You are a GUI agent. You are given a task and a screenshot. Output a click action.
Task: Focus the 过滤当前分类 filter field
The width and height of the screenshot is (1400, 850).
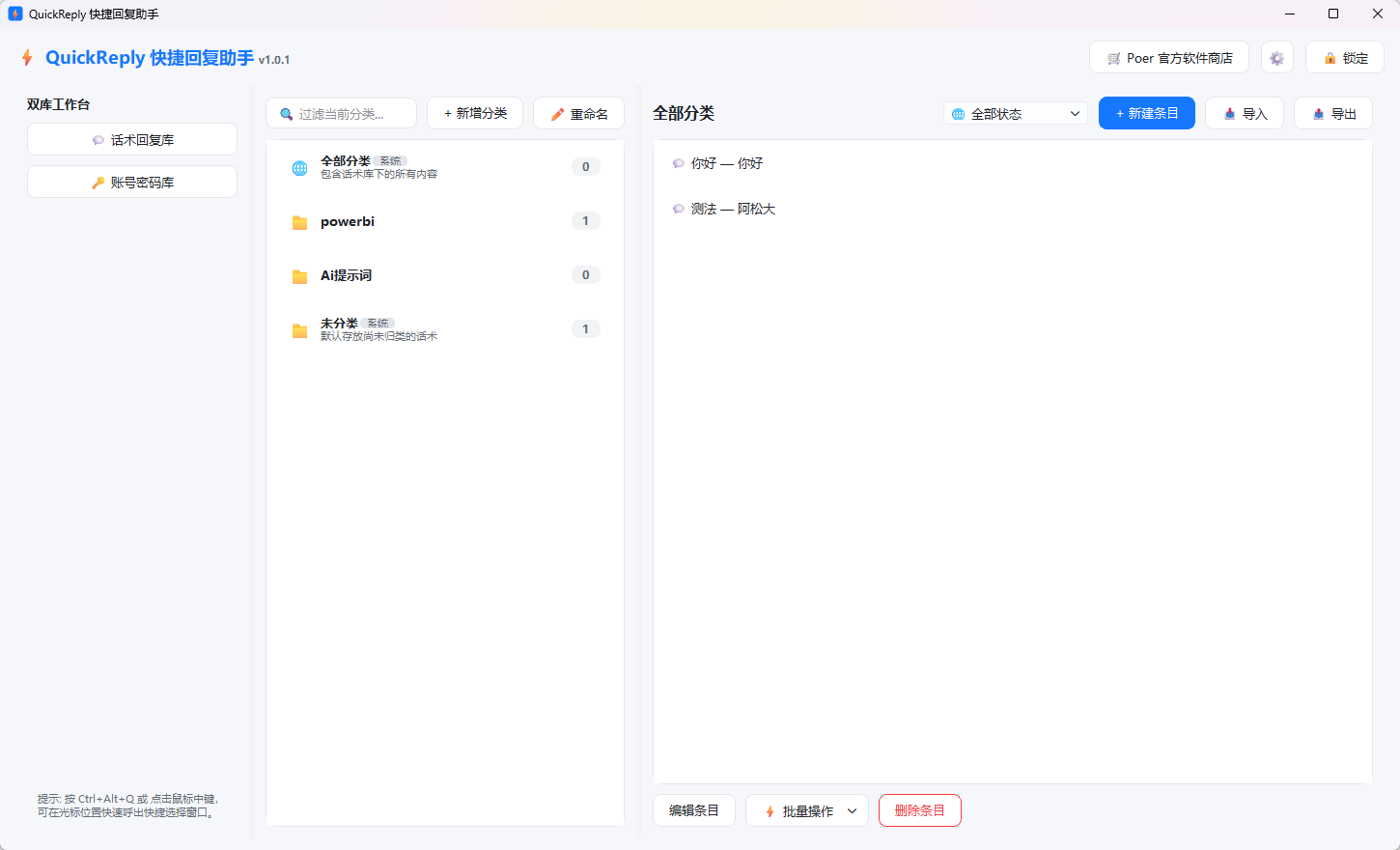(x=342, y=113)
